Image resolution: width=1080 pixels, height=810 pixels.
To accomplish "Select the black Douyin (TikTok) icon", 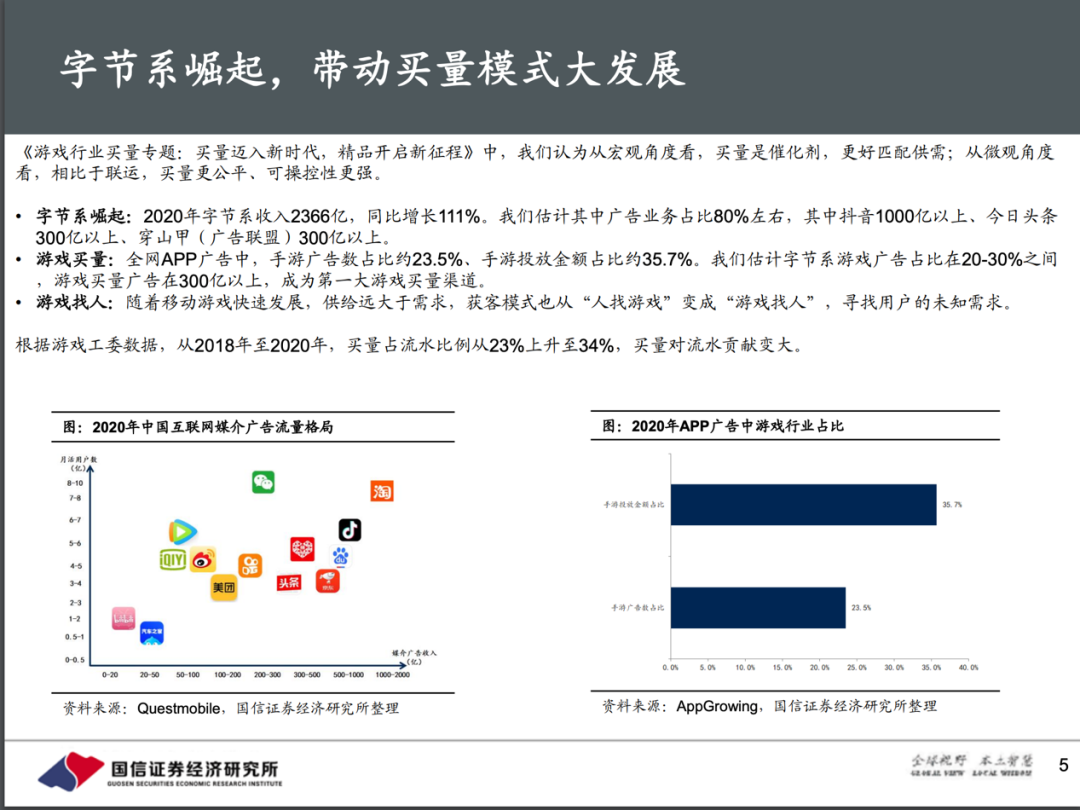I will [349, 530].
